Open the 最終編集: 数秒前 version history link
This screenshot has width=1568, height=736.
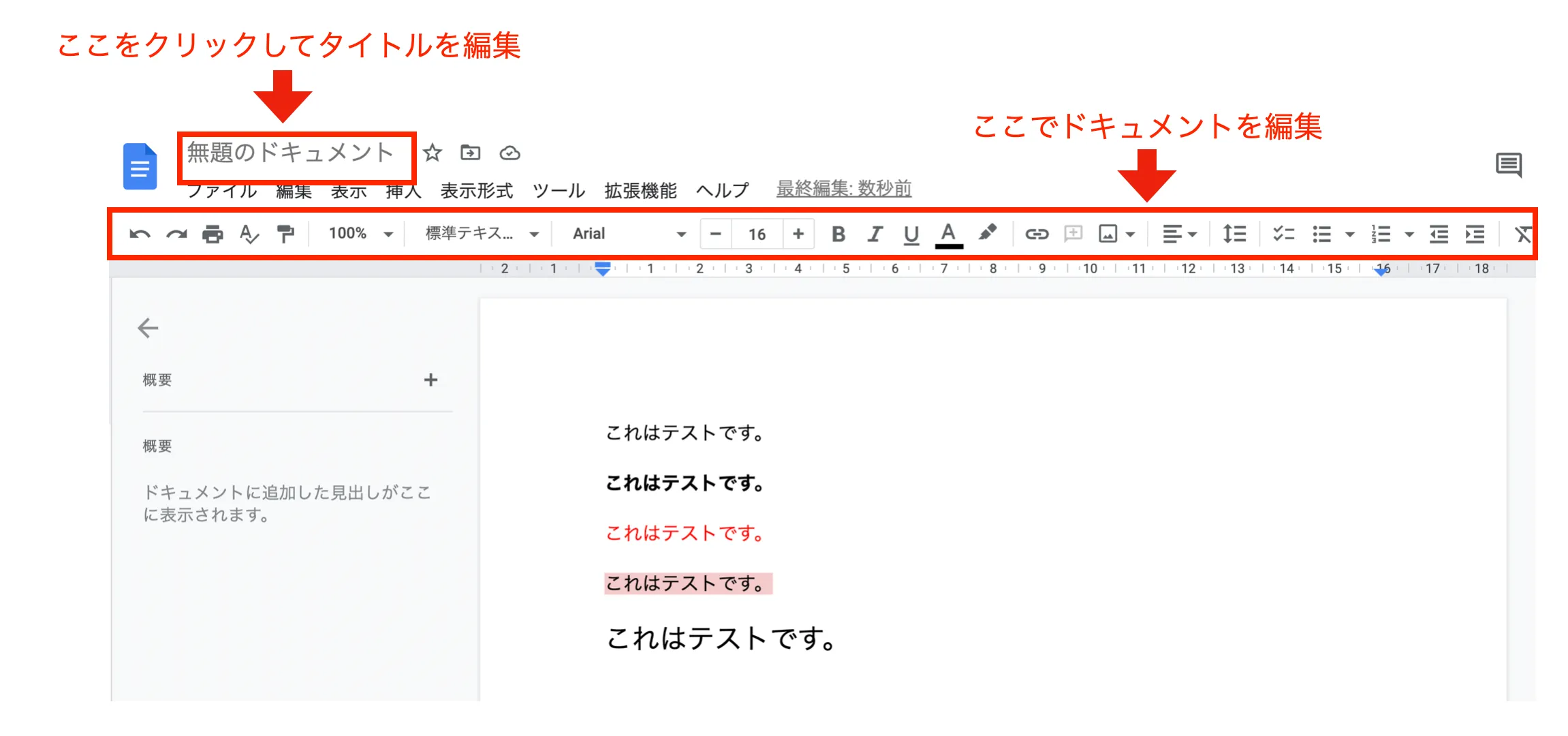(x=844, y=189)
